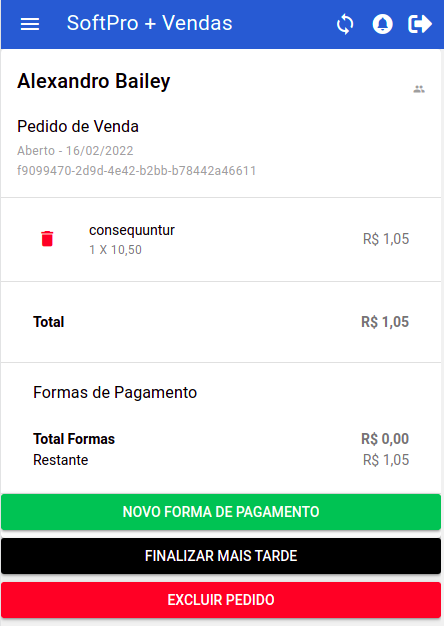
Task: Click the item price R$ 1,05
Action: [386, 239]
